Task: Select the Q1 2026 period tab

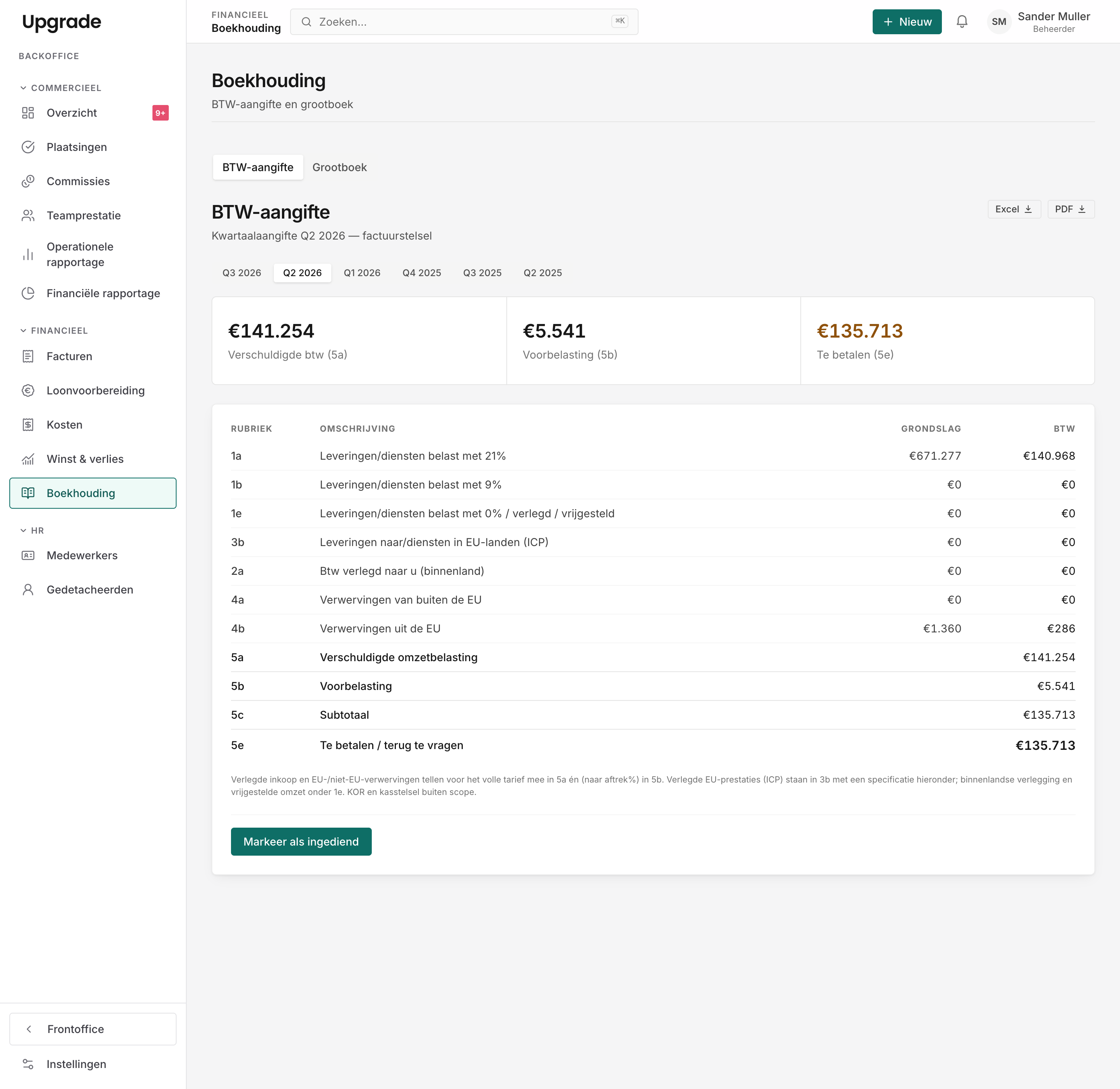Action: [x=362, y=273]
